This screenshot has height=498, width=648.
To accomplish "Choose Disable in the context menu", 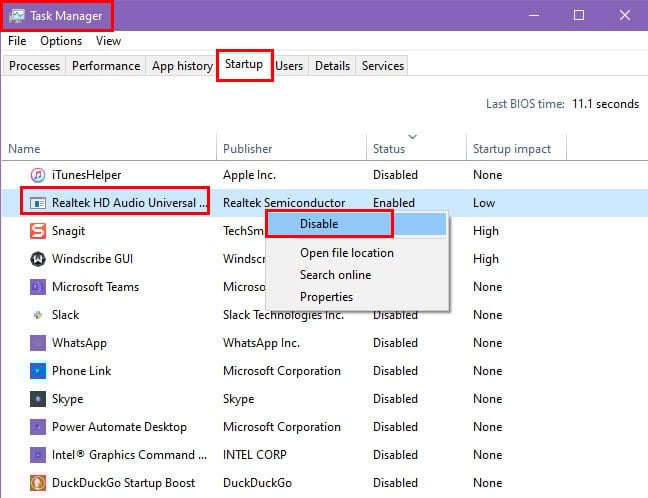I will tap(357, 224).
